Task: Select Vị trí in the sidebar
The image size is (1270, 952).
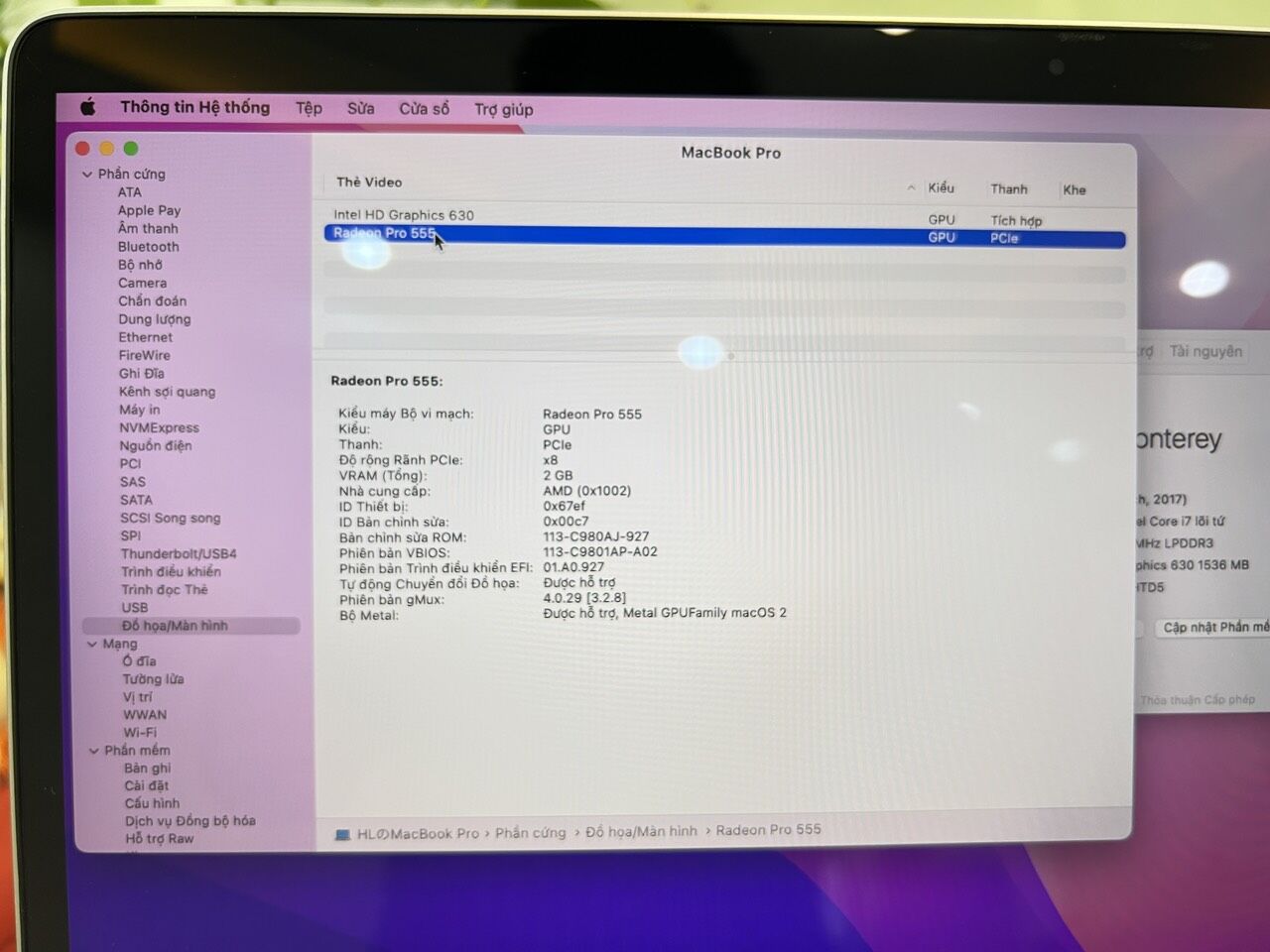Action: click(x=138, y=697)
